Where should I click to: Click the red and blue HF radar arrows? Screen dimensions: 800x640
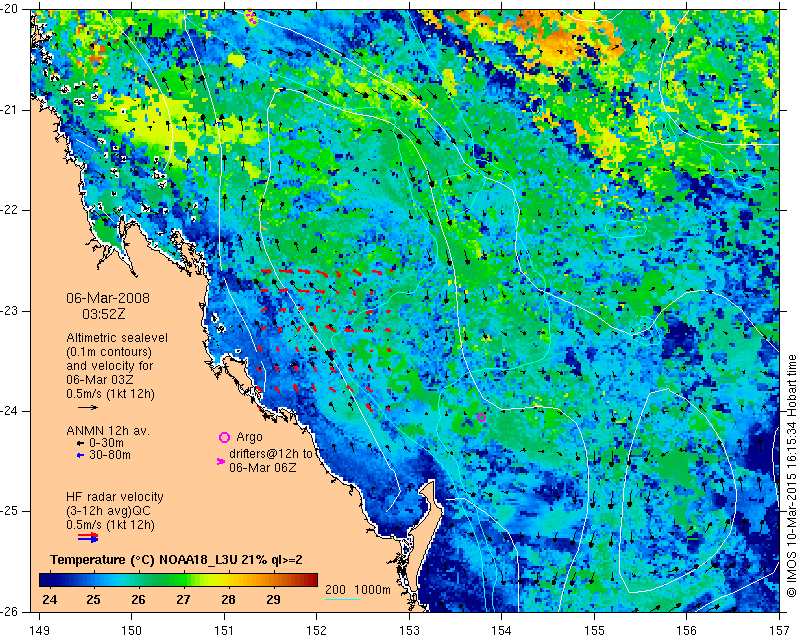(x=88, y=537)
